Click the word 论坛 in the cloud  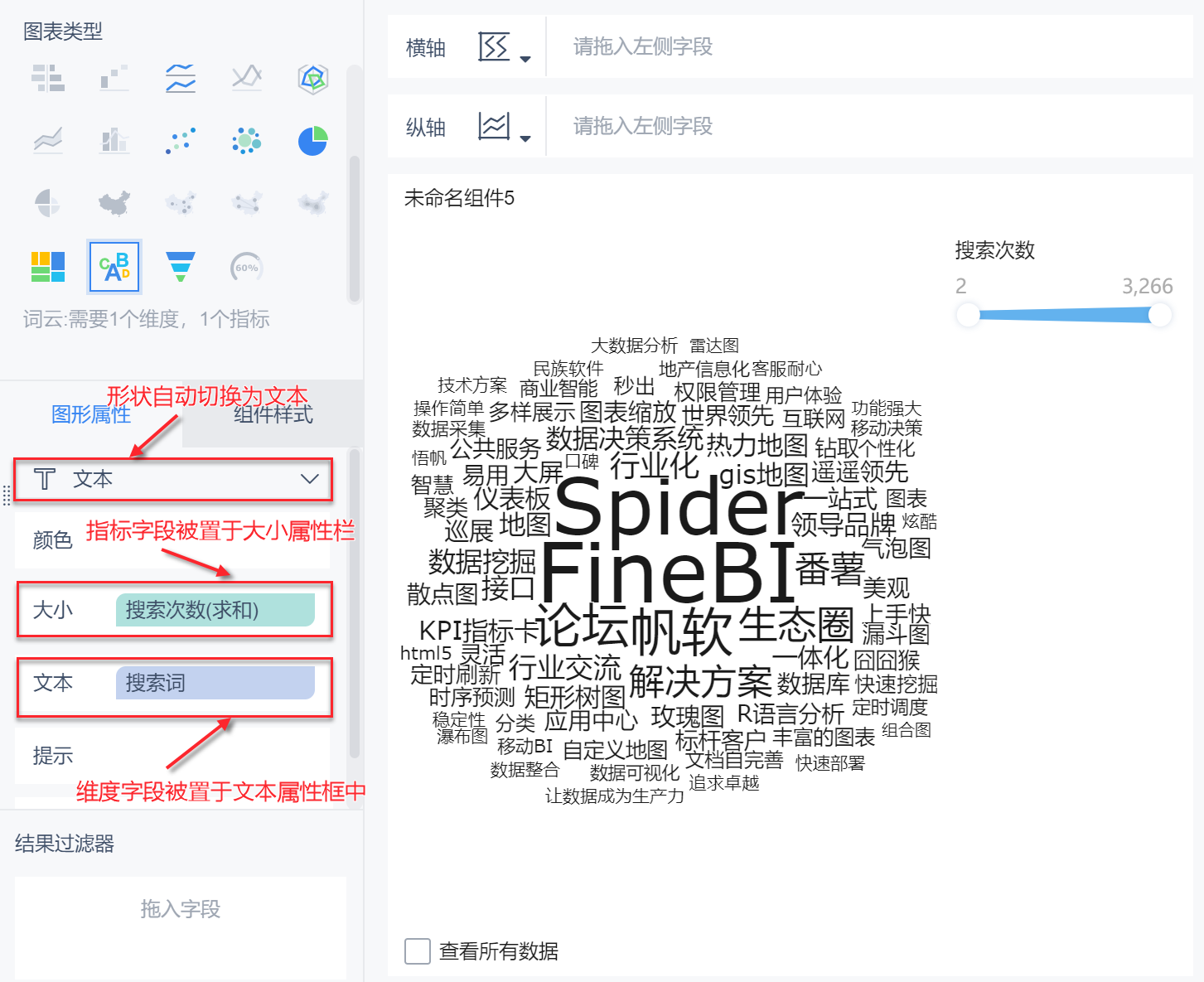pos(582,626)
